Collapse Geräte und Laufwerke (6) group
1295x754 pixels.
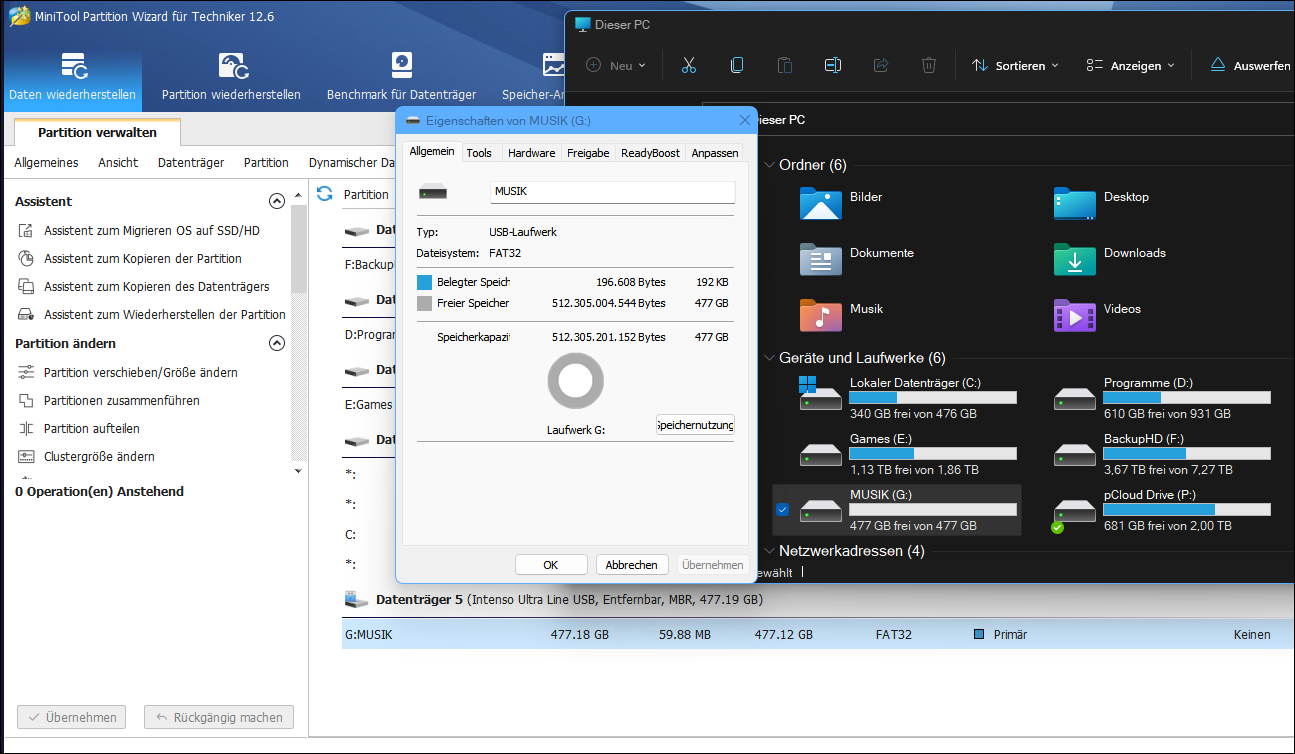coord(769,358)
